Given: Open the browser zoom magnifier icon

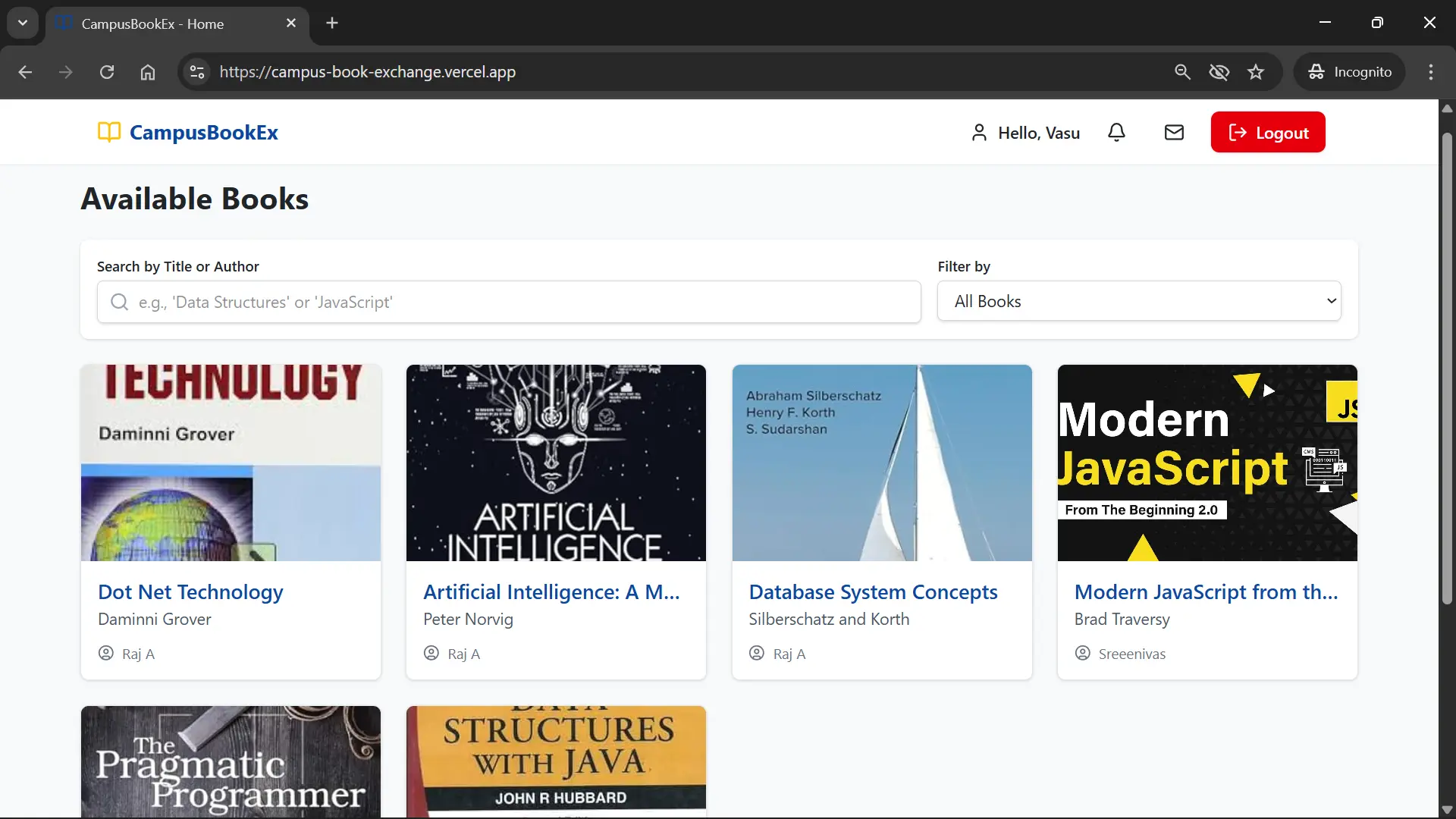Looking at the screenshot, I should pos(1182,72).
